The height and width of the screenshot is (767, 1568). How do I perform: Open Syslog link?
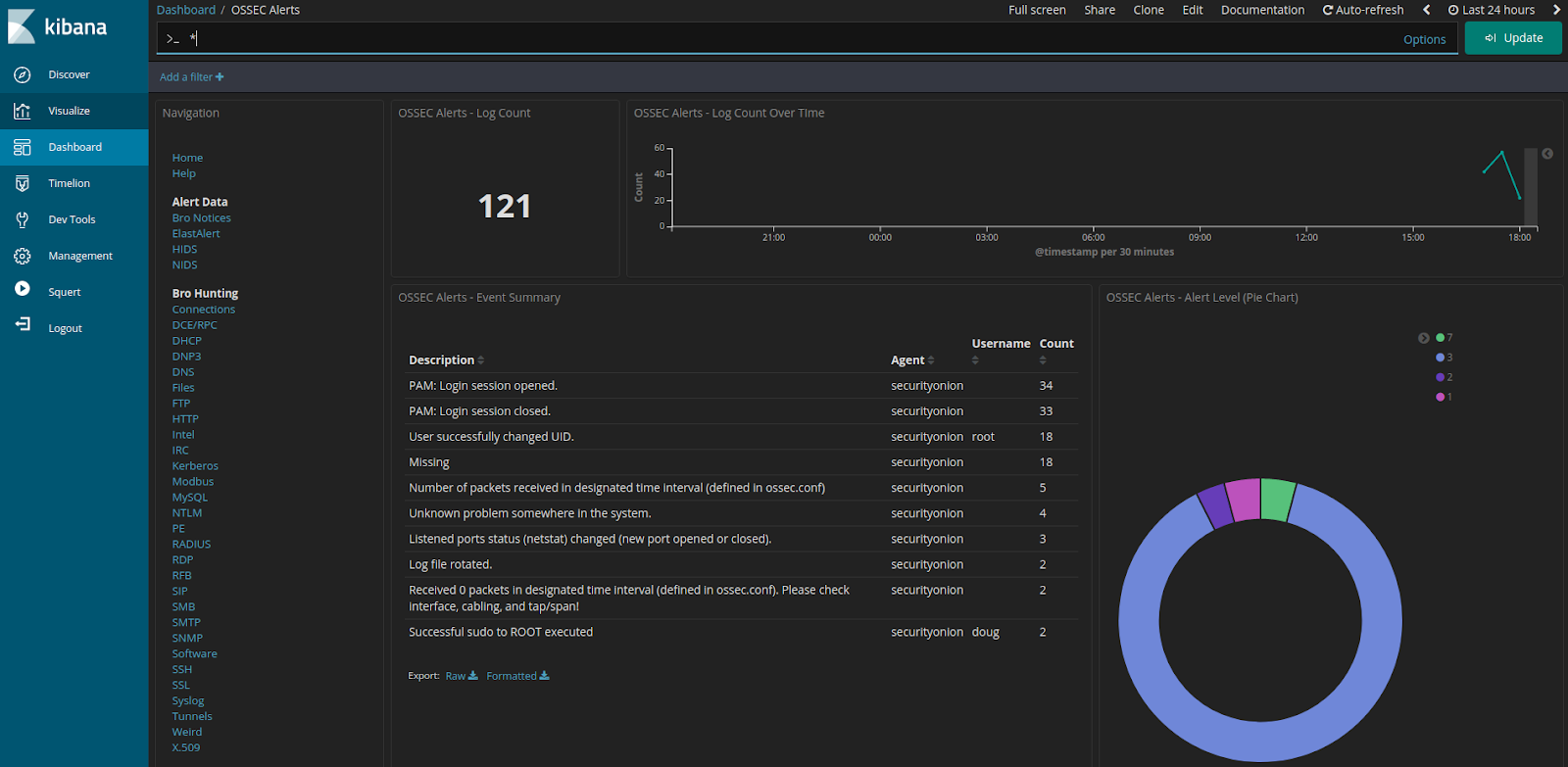click(188, 701)
